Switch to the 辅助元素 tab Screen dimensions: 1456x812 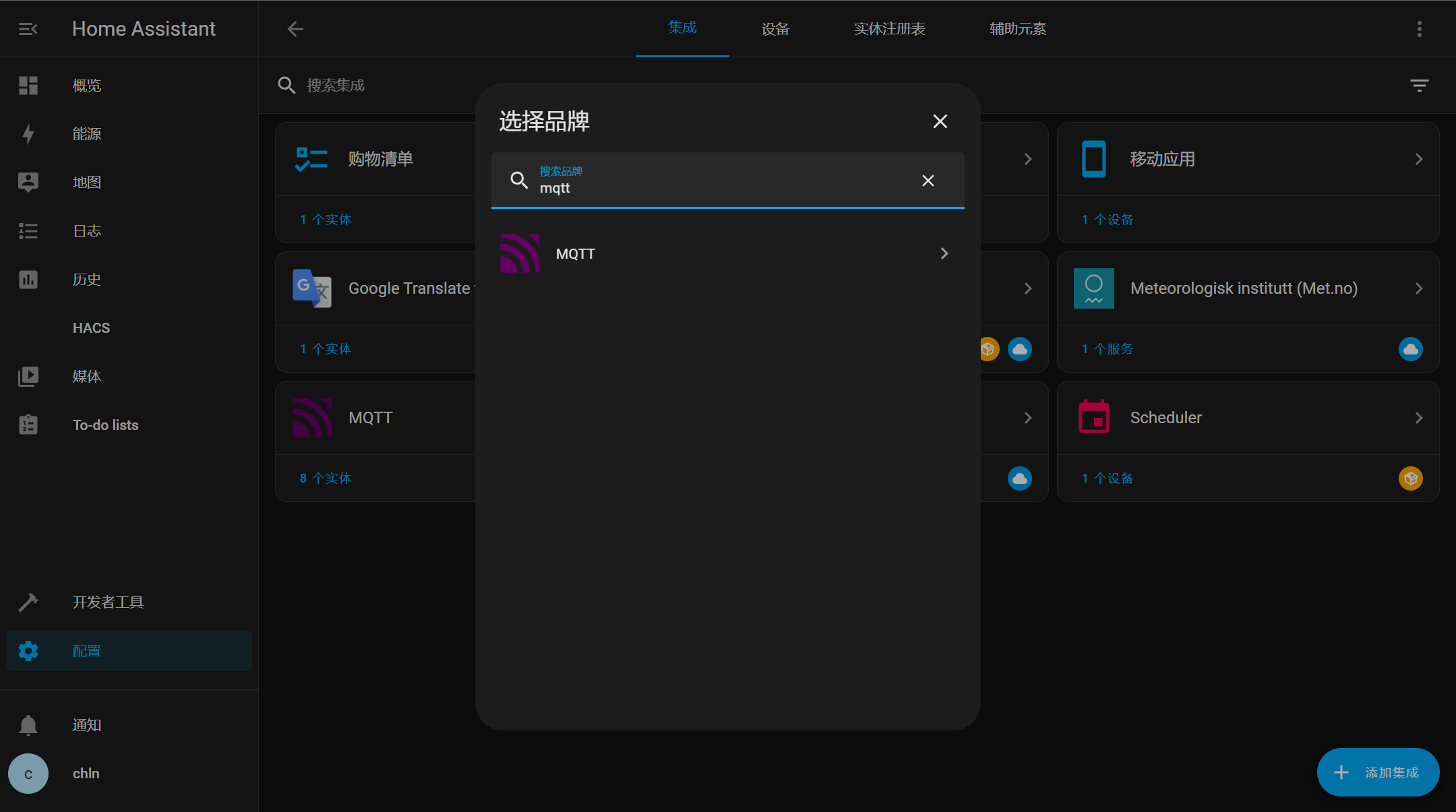(x=1018, y=29)
